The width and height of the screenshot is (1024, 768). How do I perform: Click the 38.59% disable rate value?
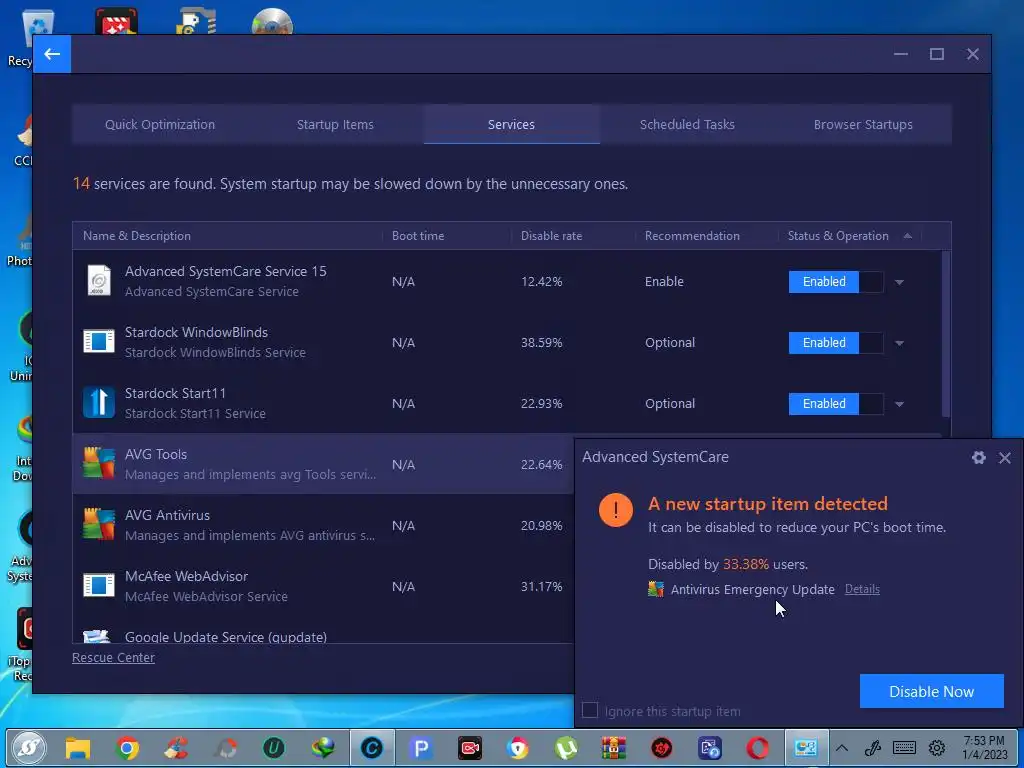click(541, 342)
